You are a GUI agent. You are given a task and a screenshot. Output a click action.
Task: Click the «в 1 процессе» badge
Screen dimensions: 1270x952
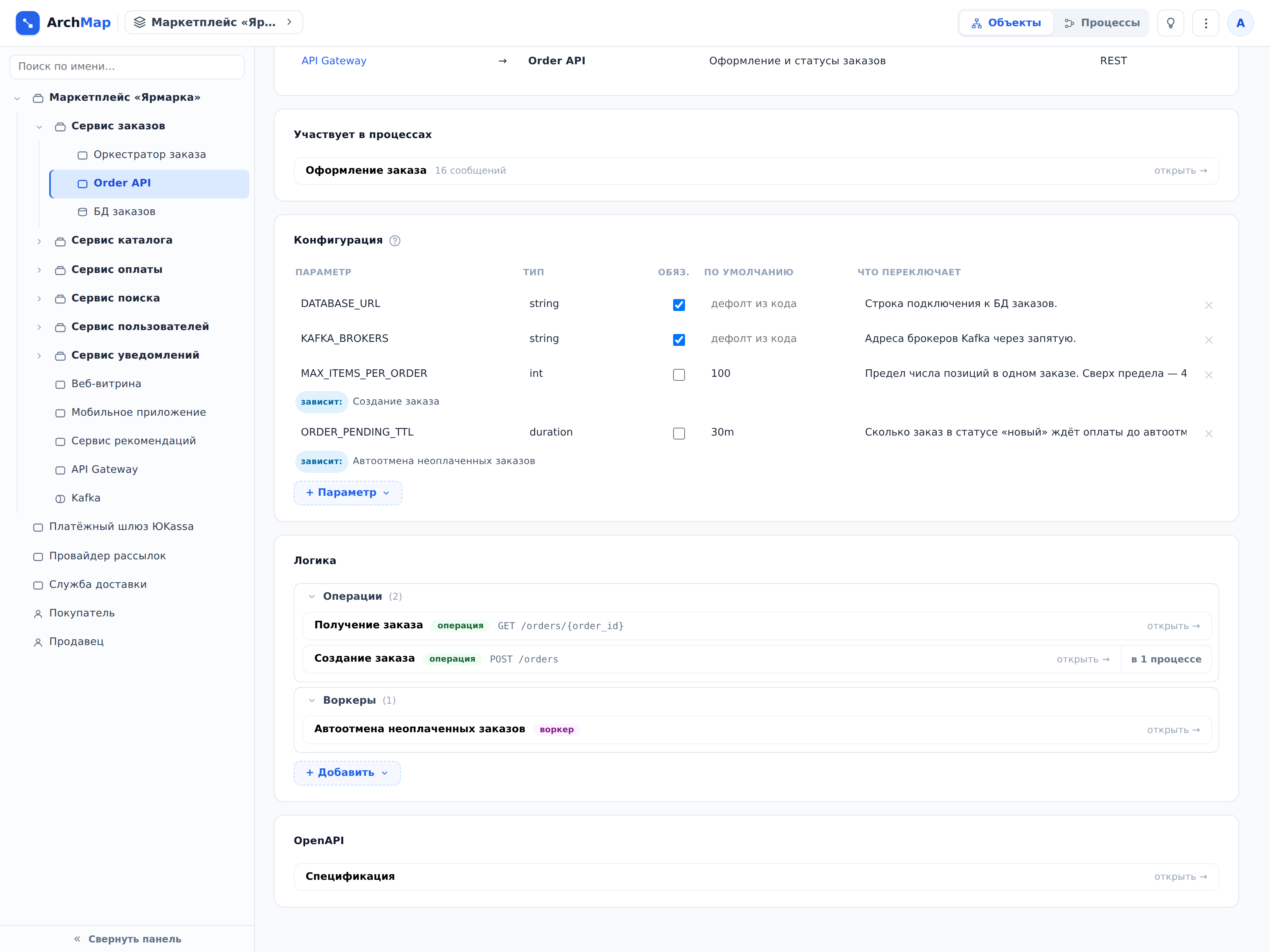pos(1166,659)
